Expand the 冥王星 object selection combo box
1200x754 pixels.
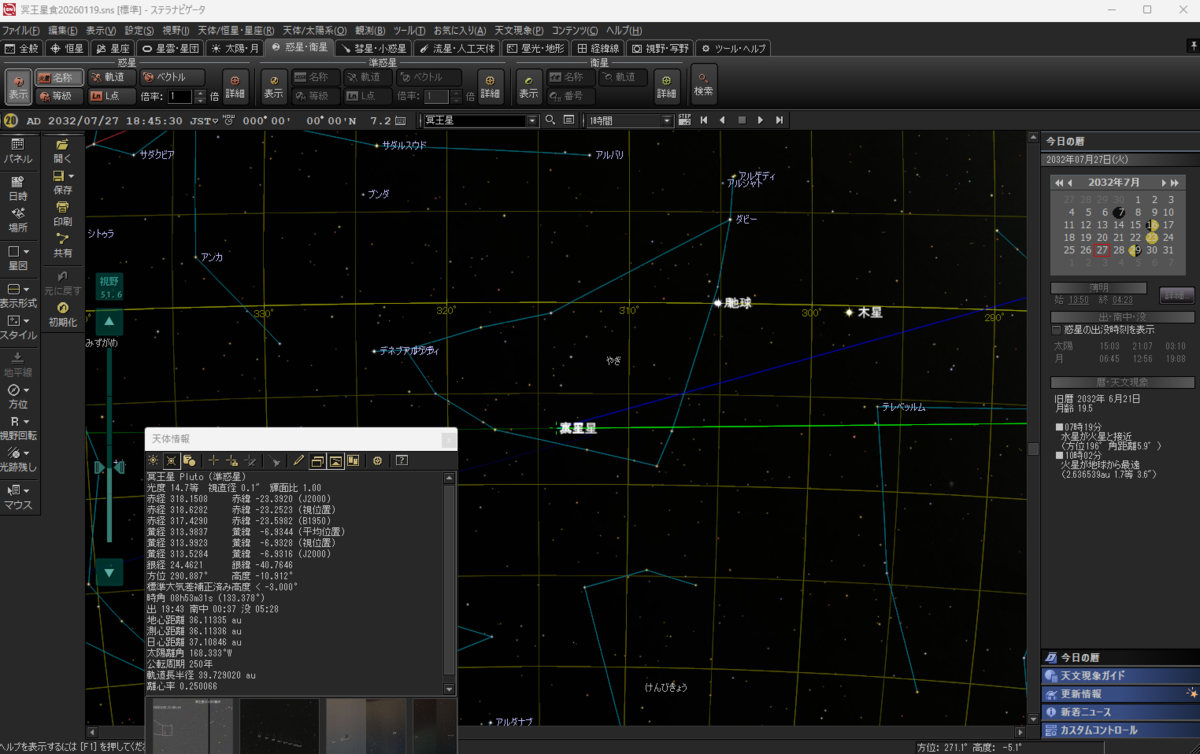pos(532,120)
